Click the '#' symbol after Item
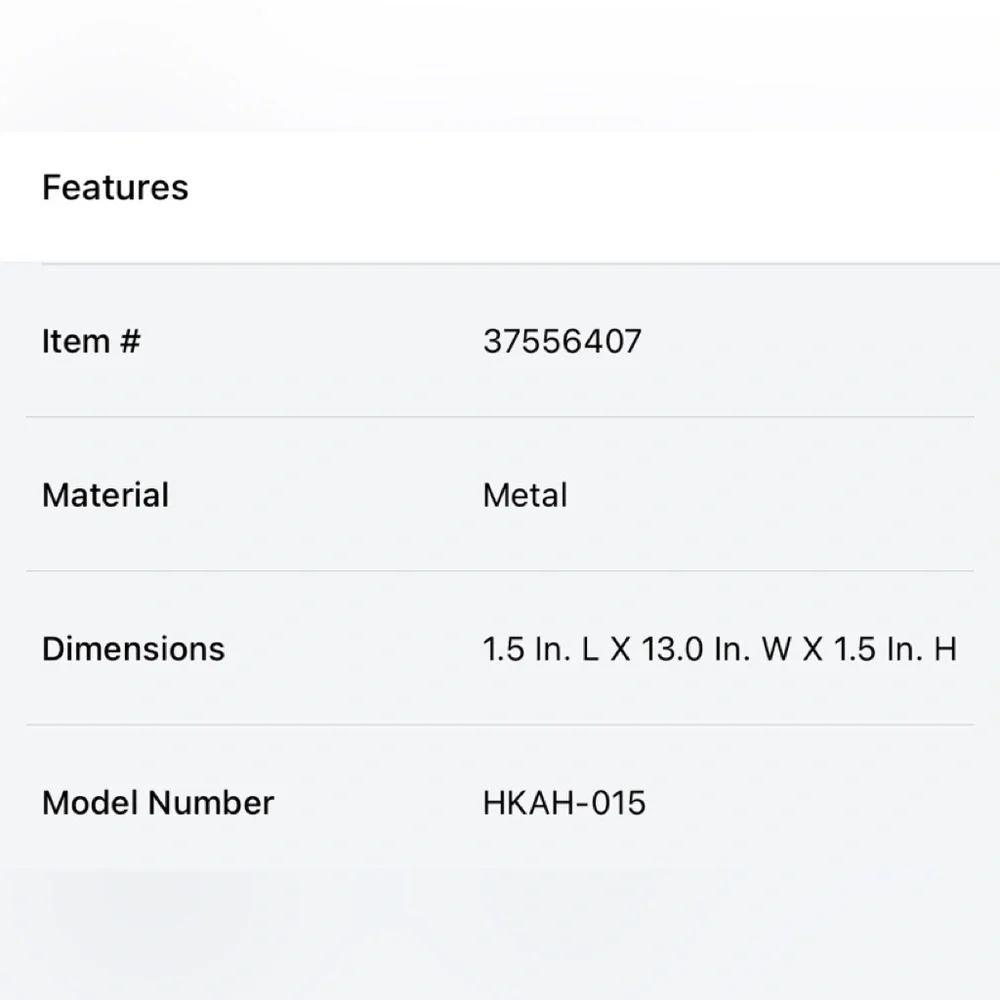The height and width of the screenshot is (1000, 1000). pyautogui.click(x=129, y=341)
